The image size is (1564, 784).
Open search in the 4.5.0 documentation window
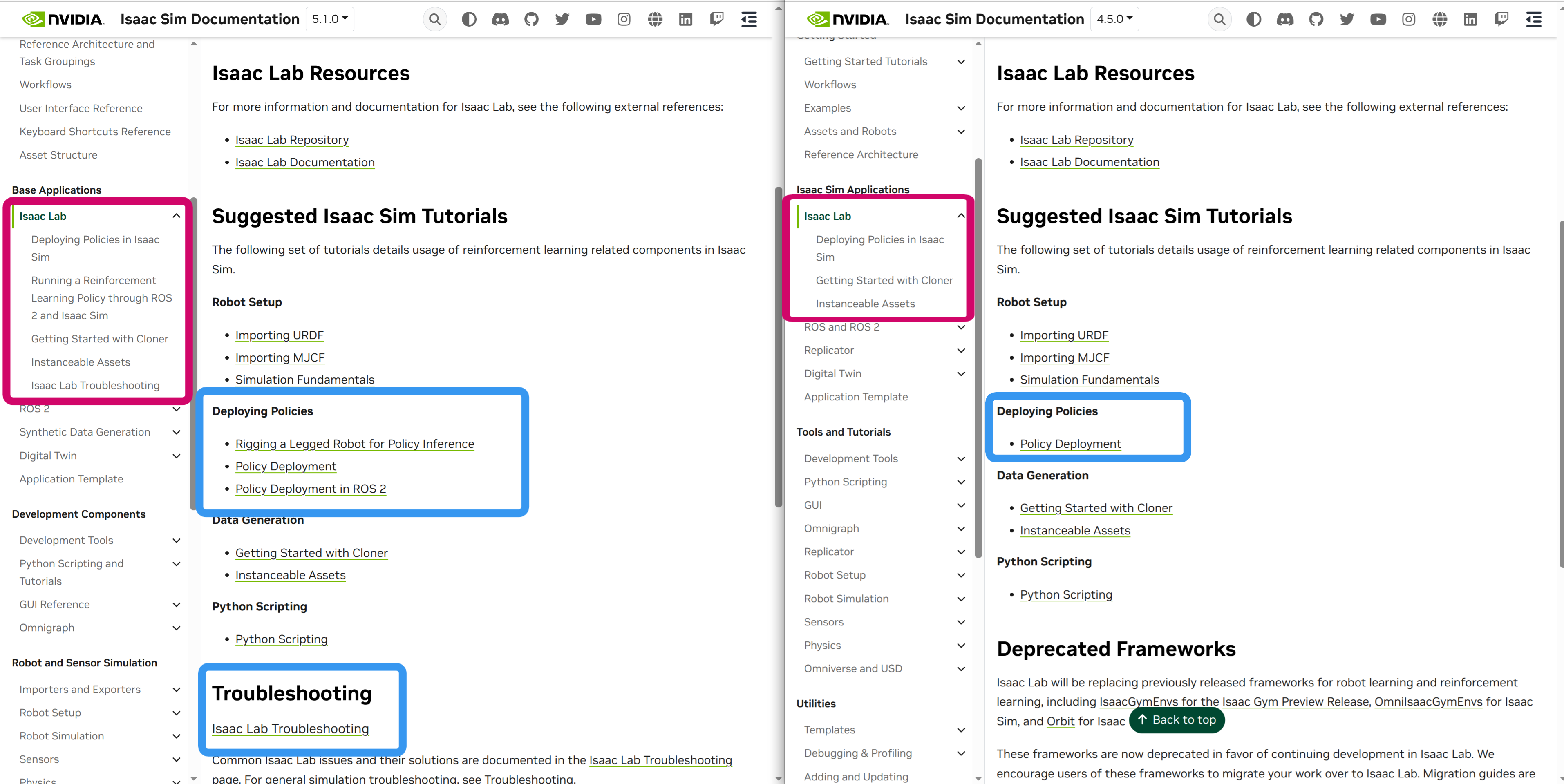coord(1219,20)
